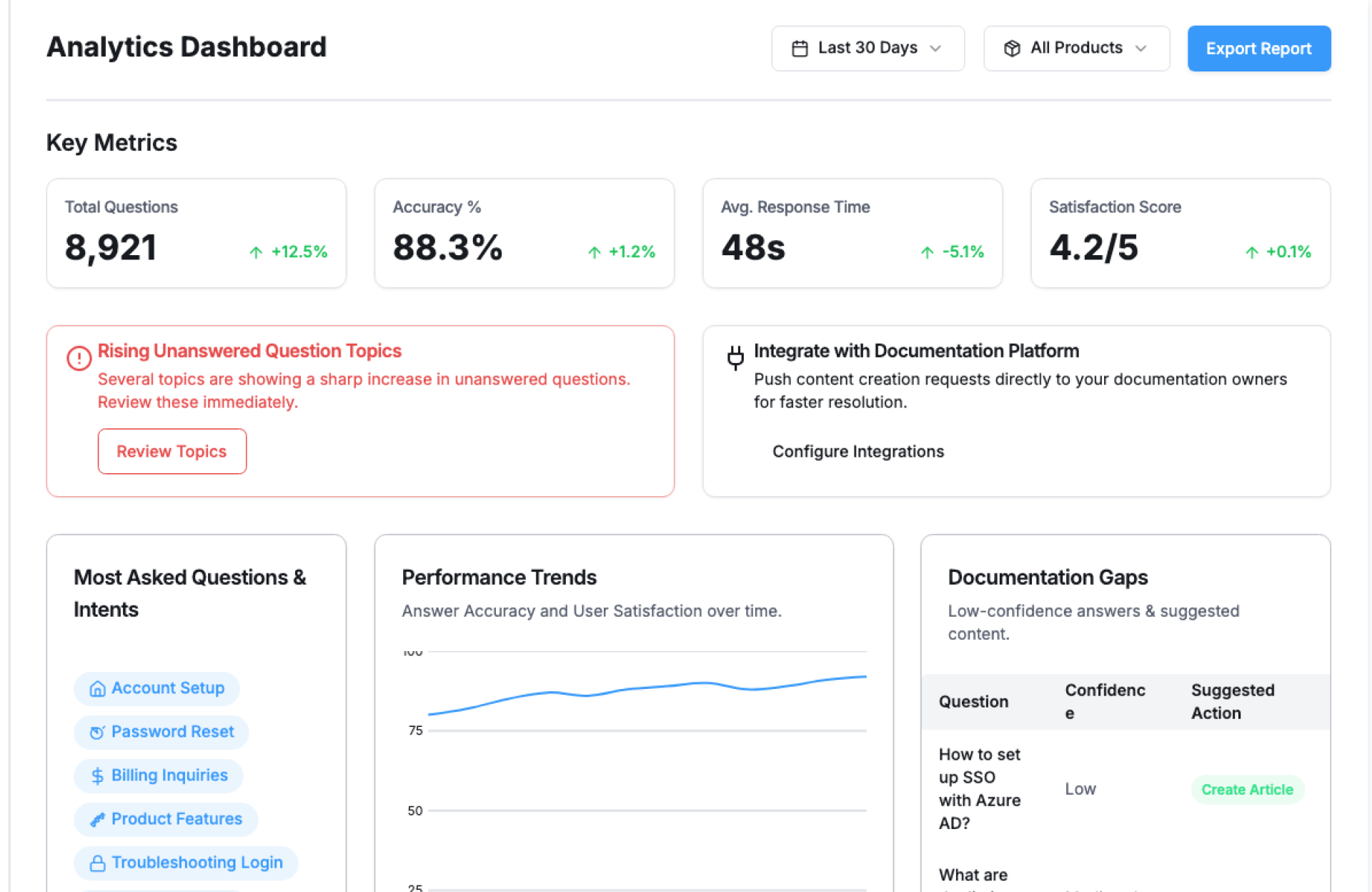Screen dimensions: 1372x892
Task: Click the plug icon for integrations
Action: (x=735, y=357)
